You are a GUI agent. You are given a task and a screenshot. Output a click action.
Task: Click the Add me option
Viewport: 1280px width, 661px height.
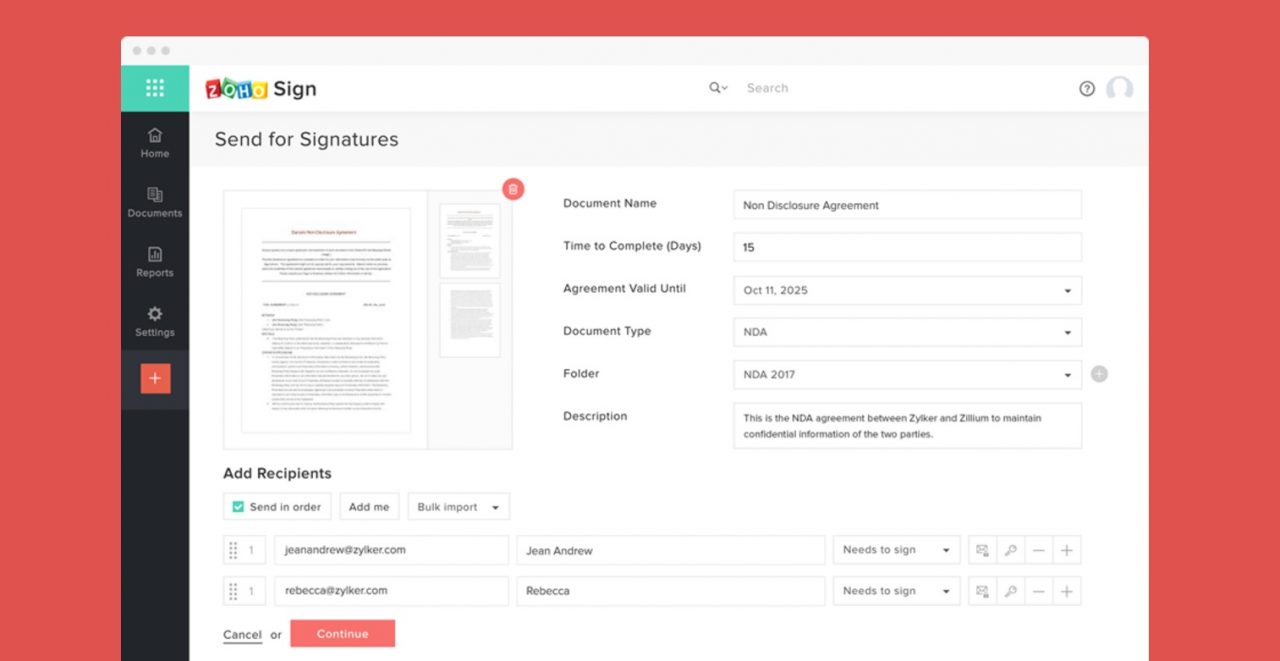[x=369, y=506]
